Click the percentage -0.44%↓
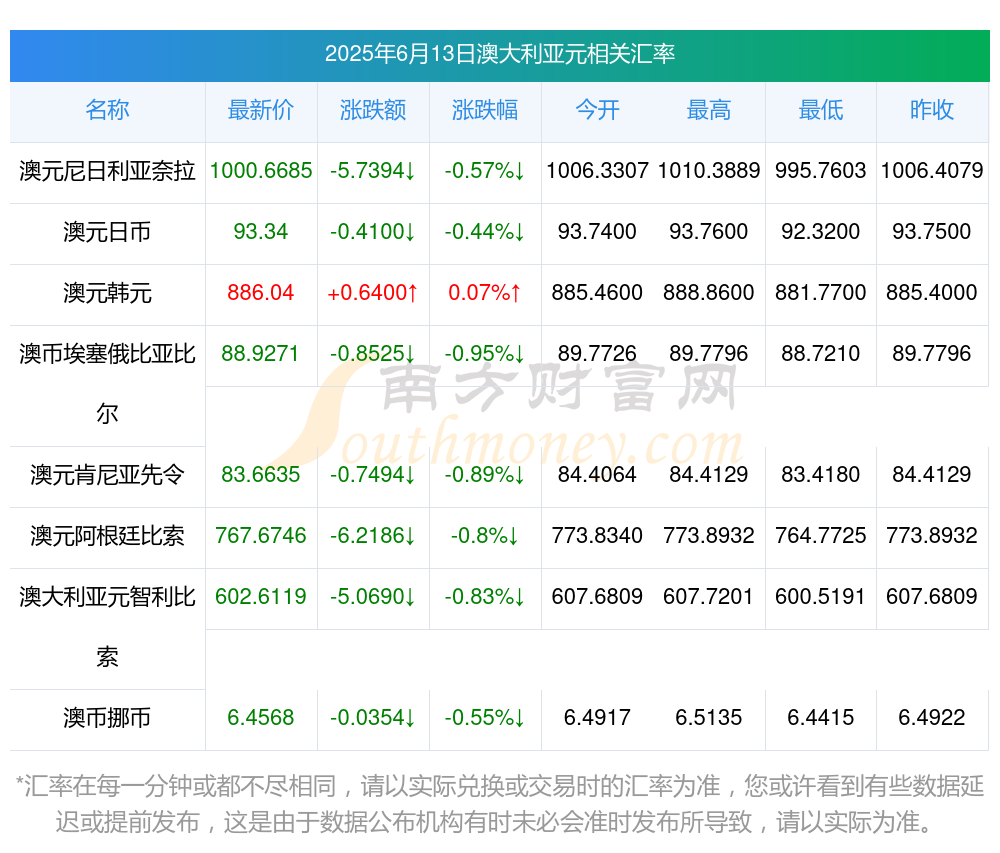 pos(485,231)
